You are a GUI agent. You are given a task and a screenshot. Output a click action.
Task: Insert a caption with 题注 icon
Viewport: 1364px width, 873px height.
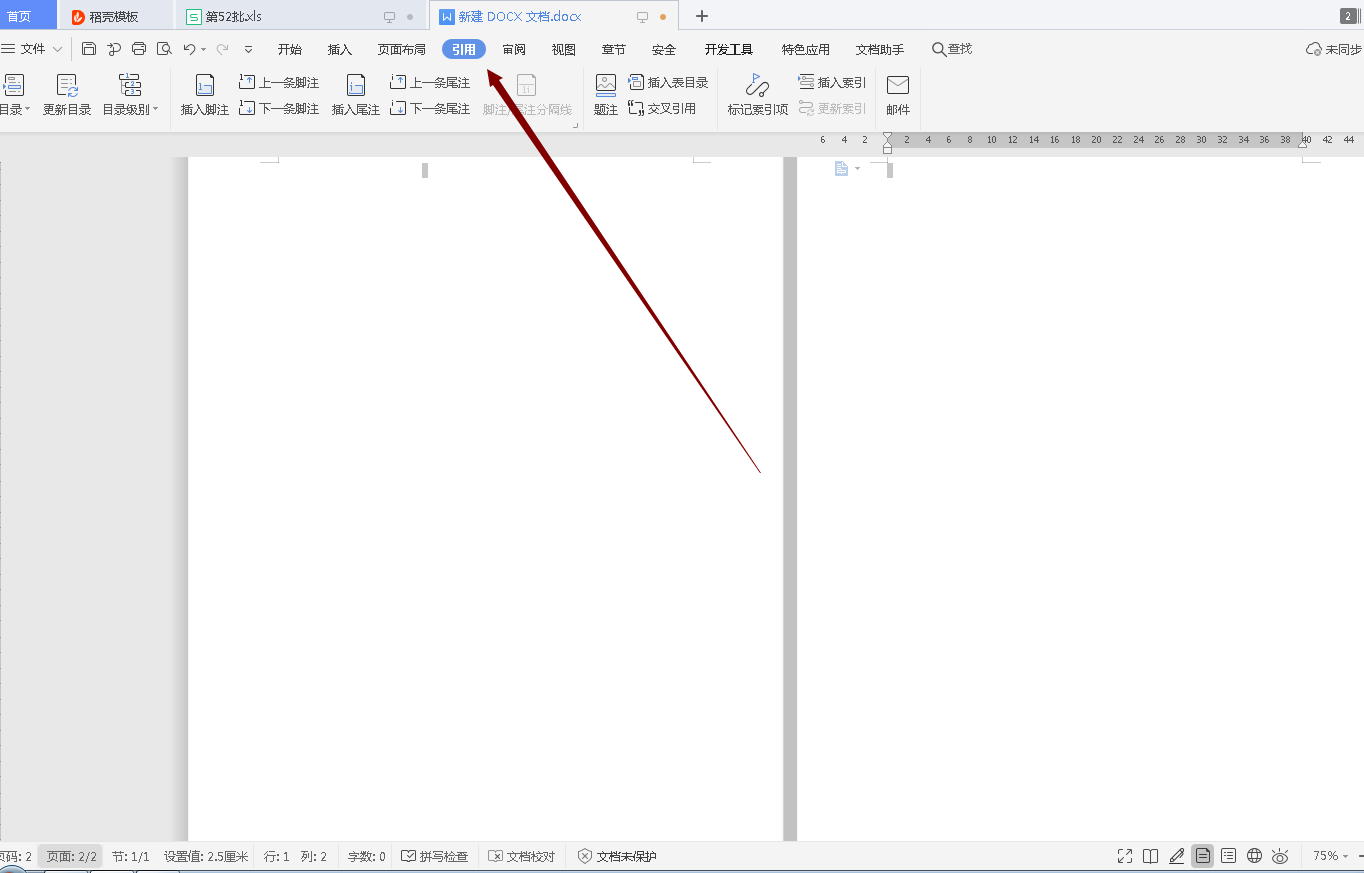pyautogui.click(x=605, y=87)
